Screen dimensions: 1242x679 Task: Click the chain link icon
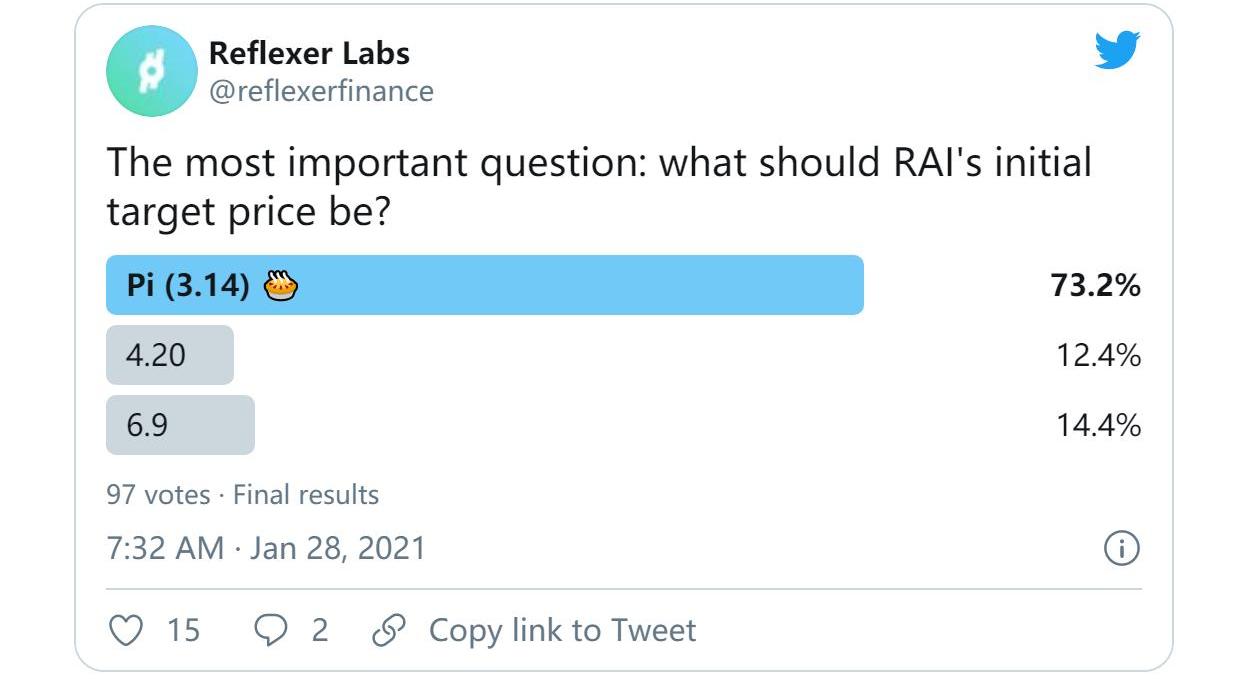pos(388,630)
